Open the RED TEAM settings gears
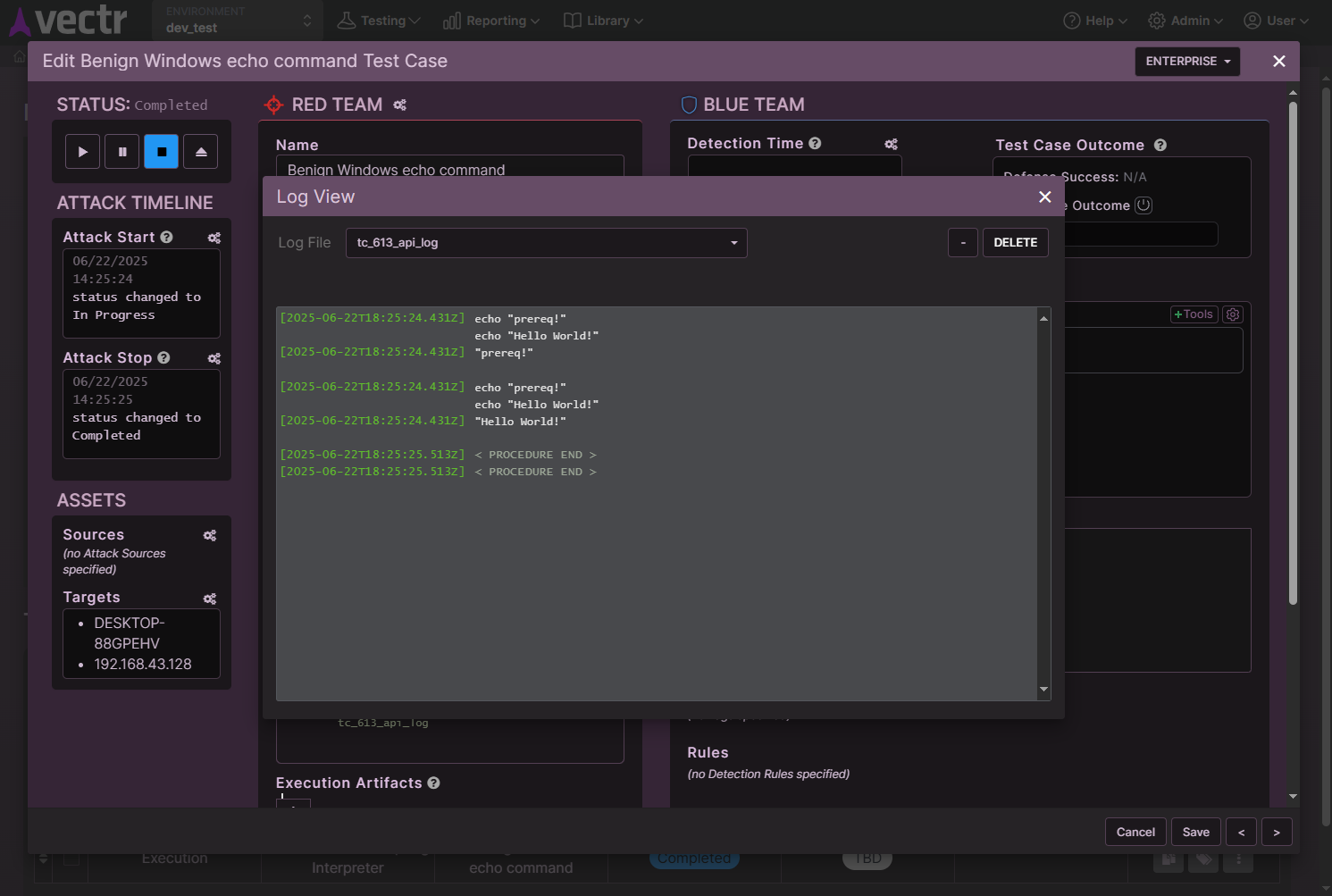This screenshot has height=896, width=1332. [399, 105]
